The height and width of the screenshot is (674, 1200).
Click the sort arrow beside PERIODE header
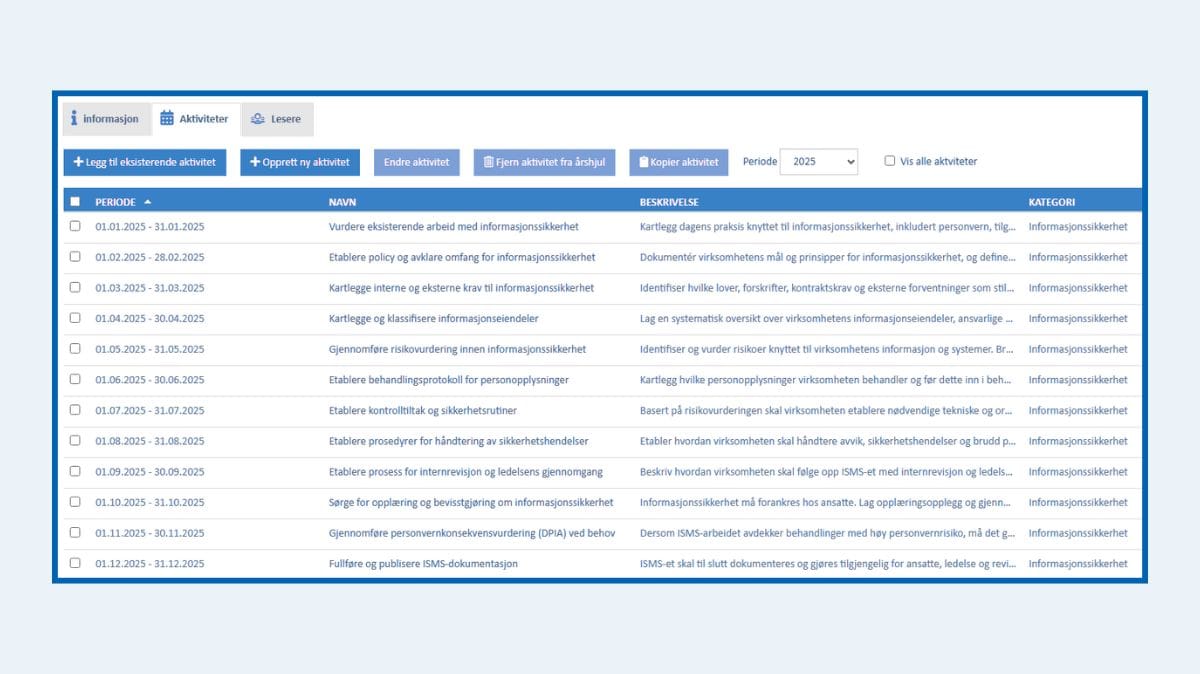148,202
